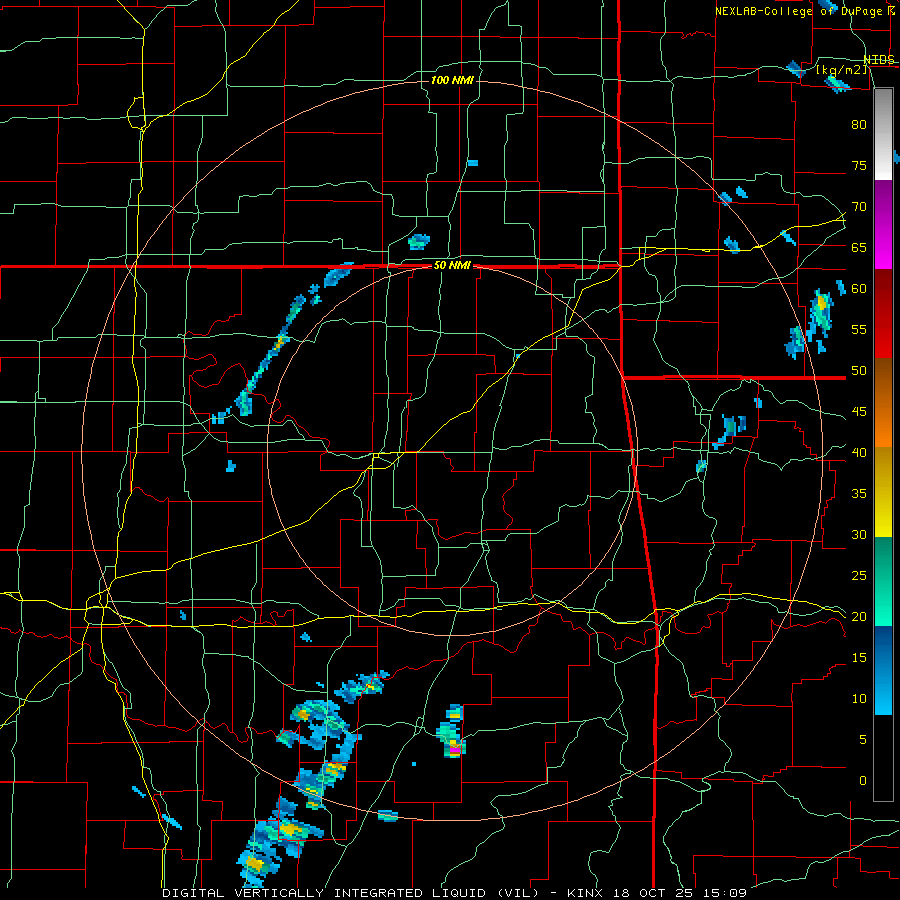Click the 25 value on the scale
The height and width of the screenshot is (900, 900).
[859, 576]
